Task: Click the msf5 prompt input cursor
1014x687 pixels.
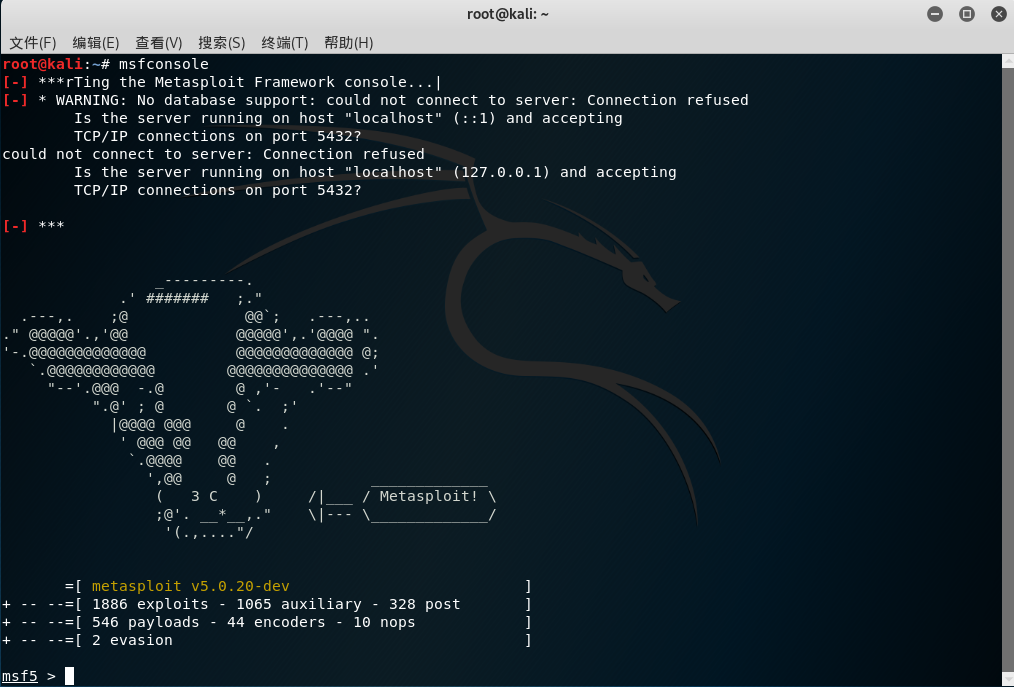Action: pos(69,676)
